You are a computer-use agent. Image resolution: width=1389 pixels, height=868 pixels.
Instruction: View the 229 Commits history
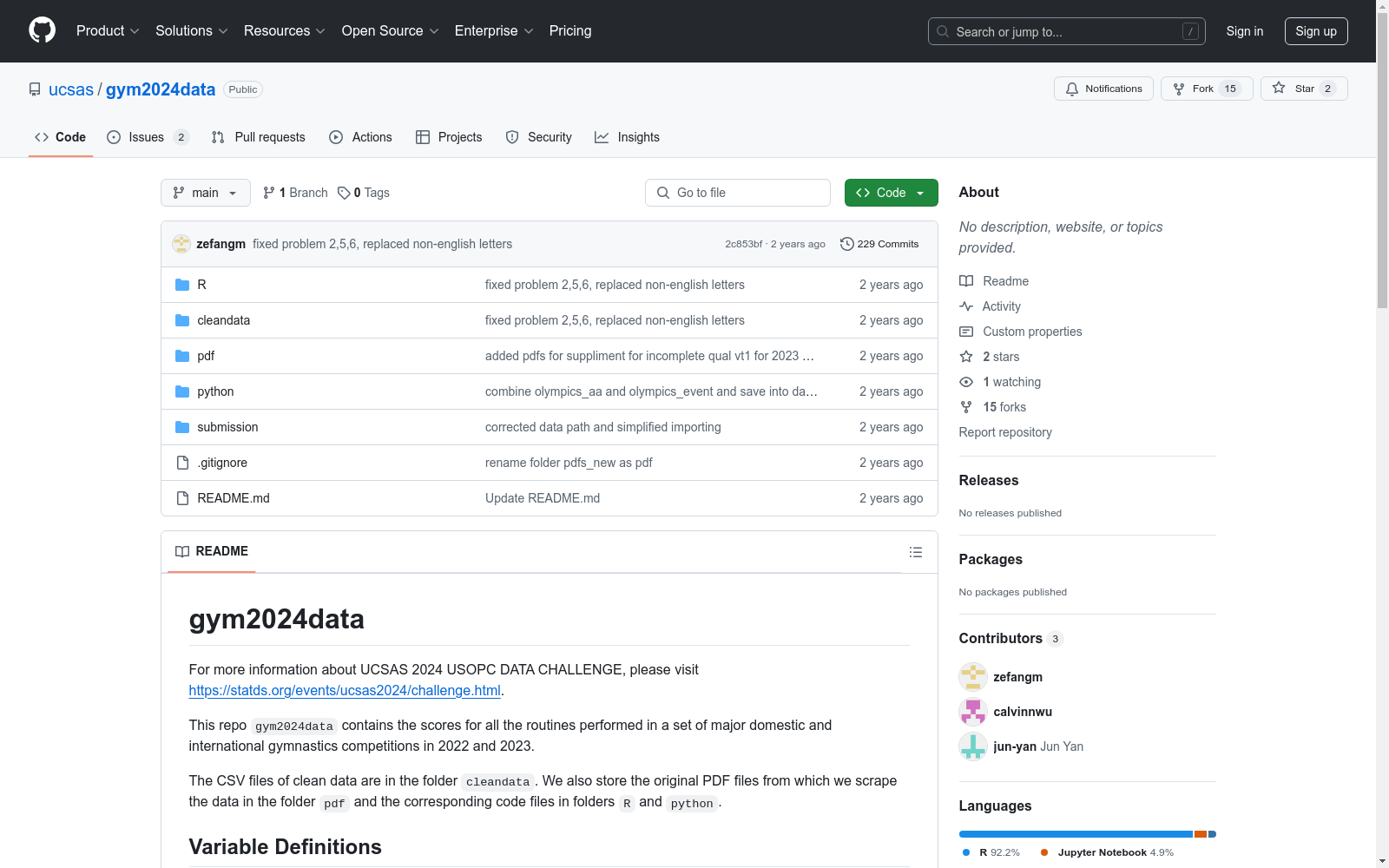(879, 244)
